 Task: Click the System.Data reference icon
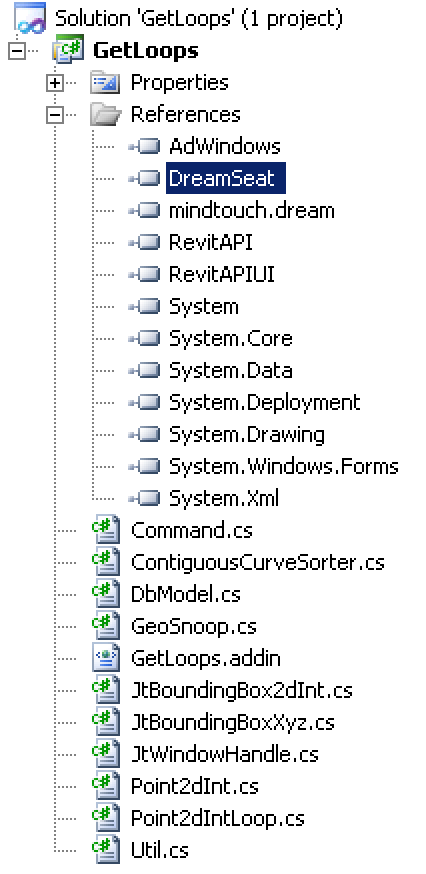pyautogui.click(x=144, y=371)
